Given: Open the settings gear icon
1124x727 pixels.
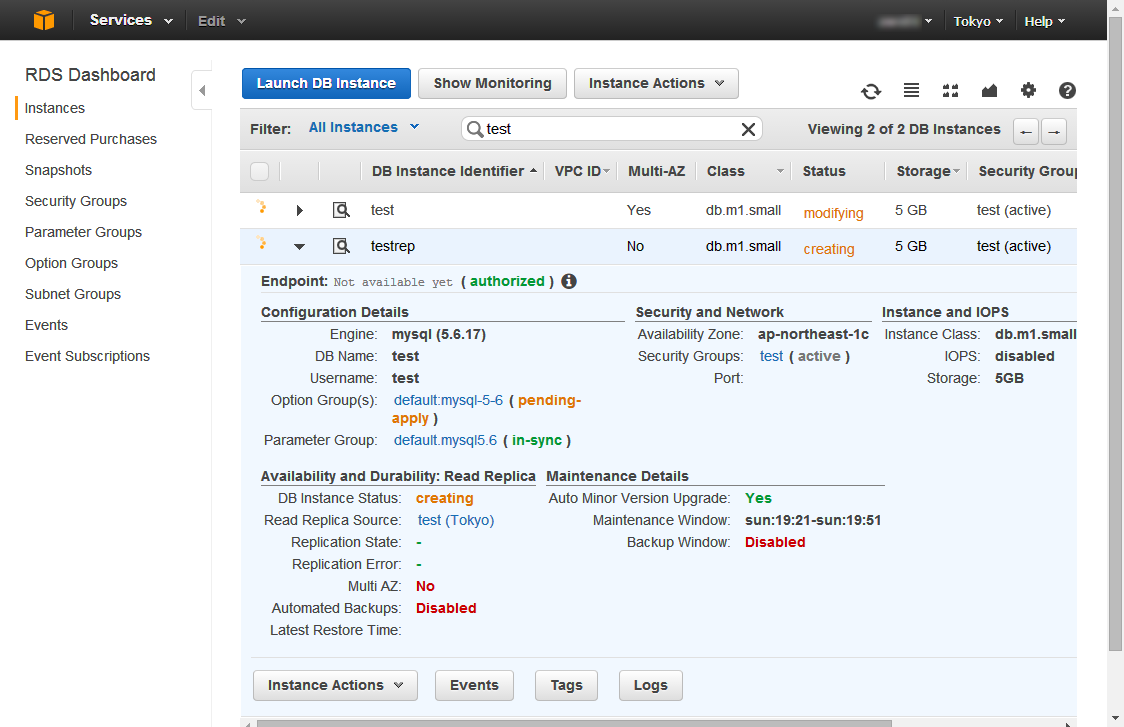Looking at the screenshot, I should pyautogui.click(x=1028, y=90).
